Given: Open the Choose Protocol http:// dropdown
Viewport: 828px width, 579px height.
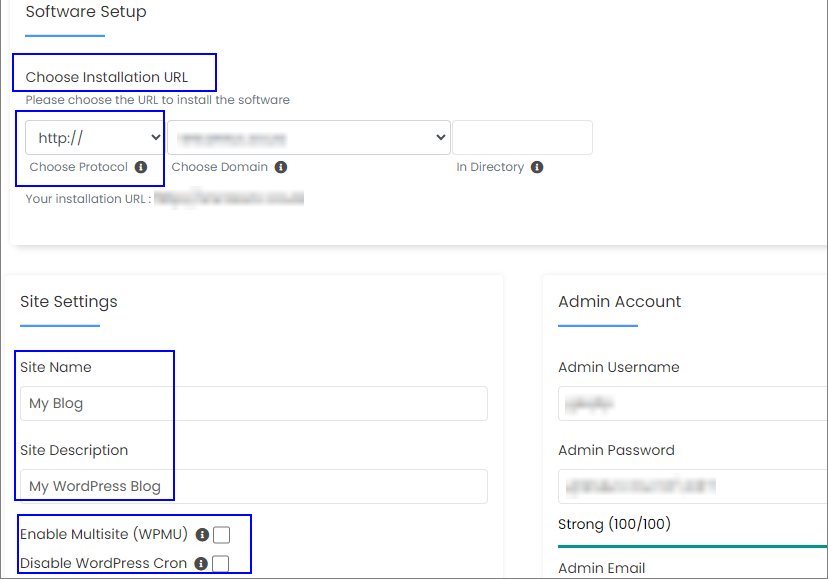Looking at the screenshot, I should pos(95,138).
